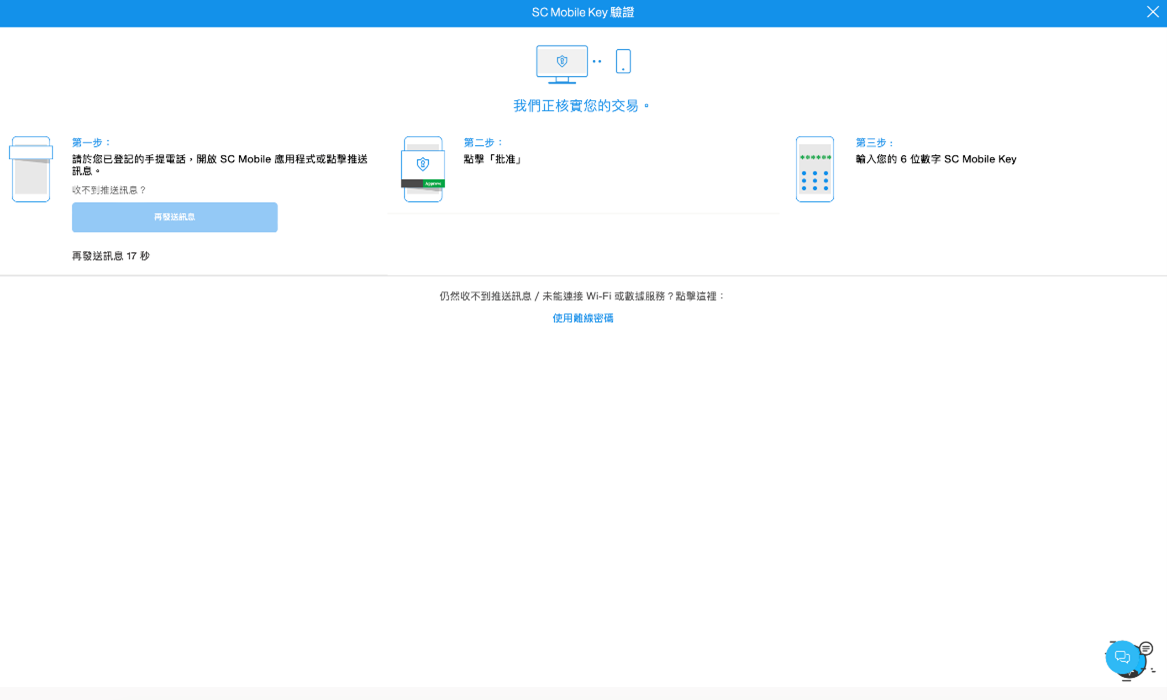Screen dimensions: 1167x700
Task: Click the step one push notification phone illustration
Action: coord(31,169)
